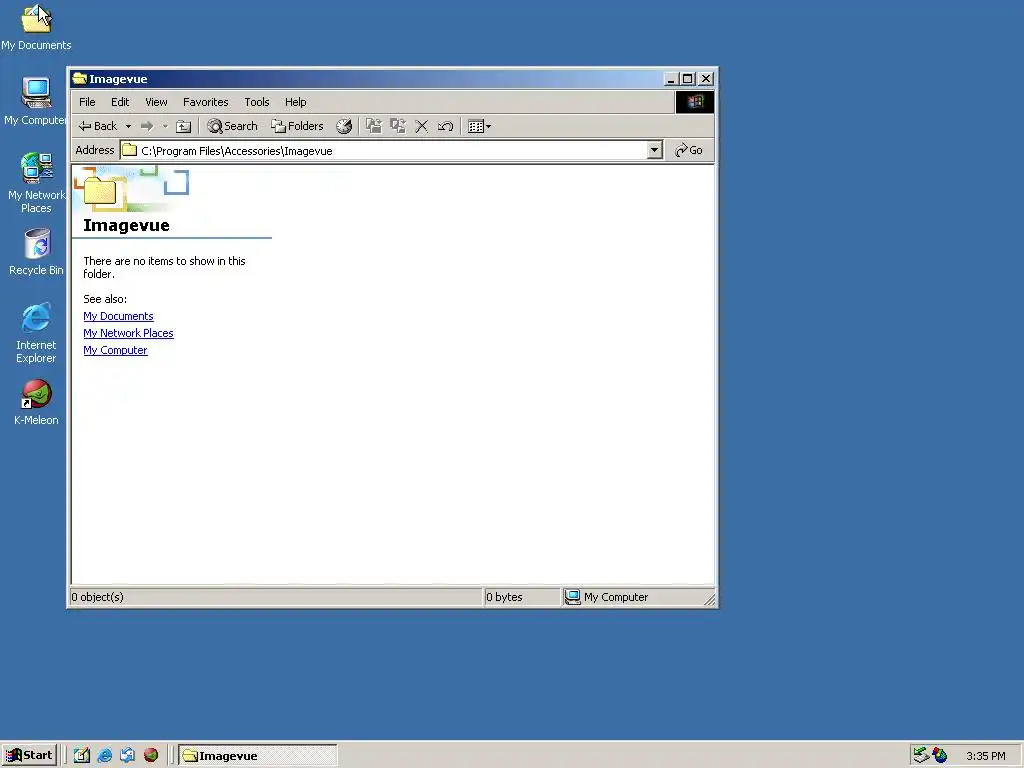Launch Internet Explorer from quick launch
1024x768 pixels.
click(x=104, y=755)
